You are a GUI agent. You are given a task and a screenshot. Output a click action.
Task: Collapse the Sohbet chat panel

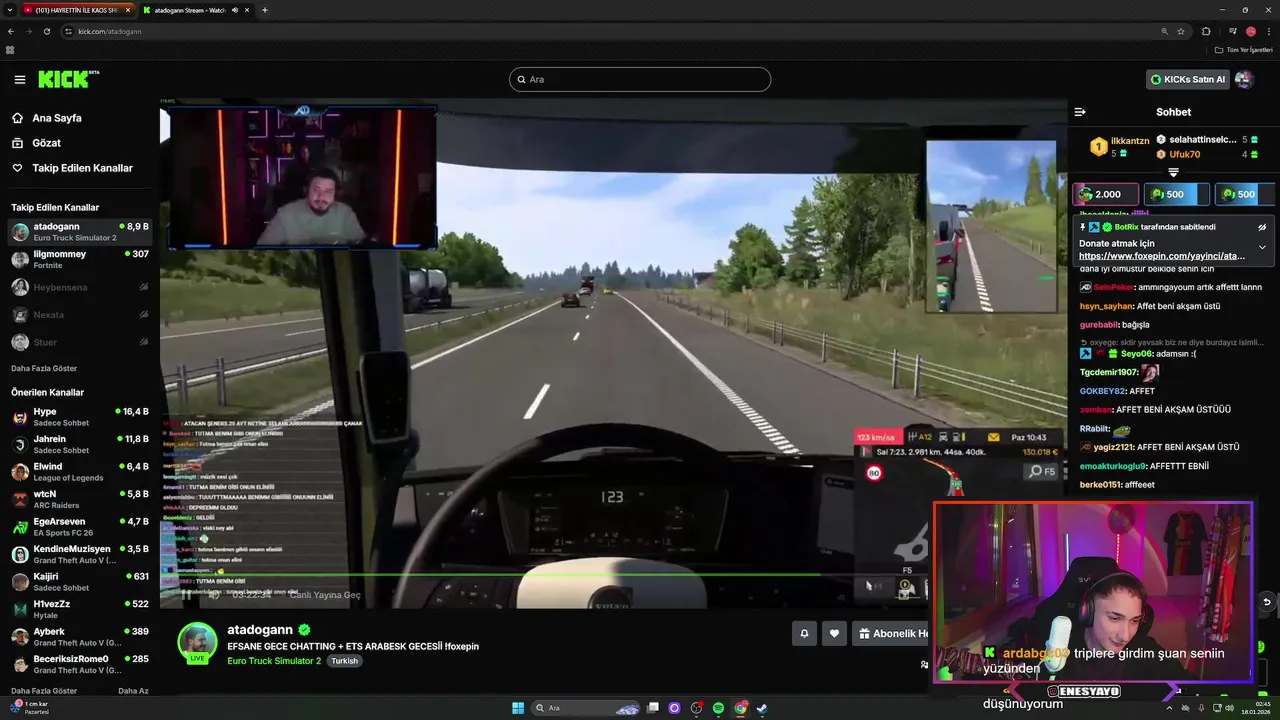pos(1080,112)
